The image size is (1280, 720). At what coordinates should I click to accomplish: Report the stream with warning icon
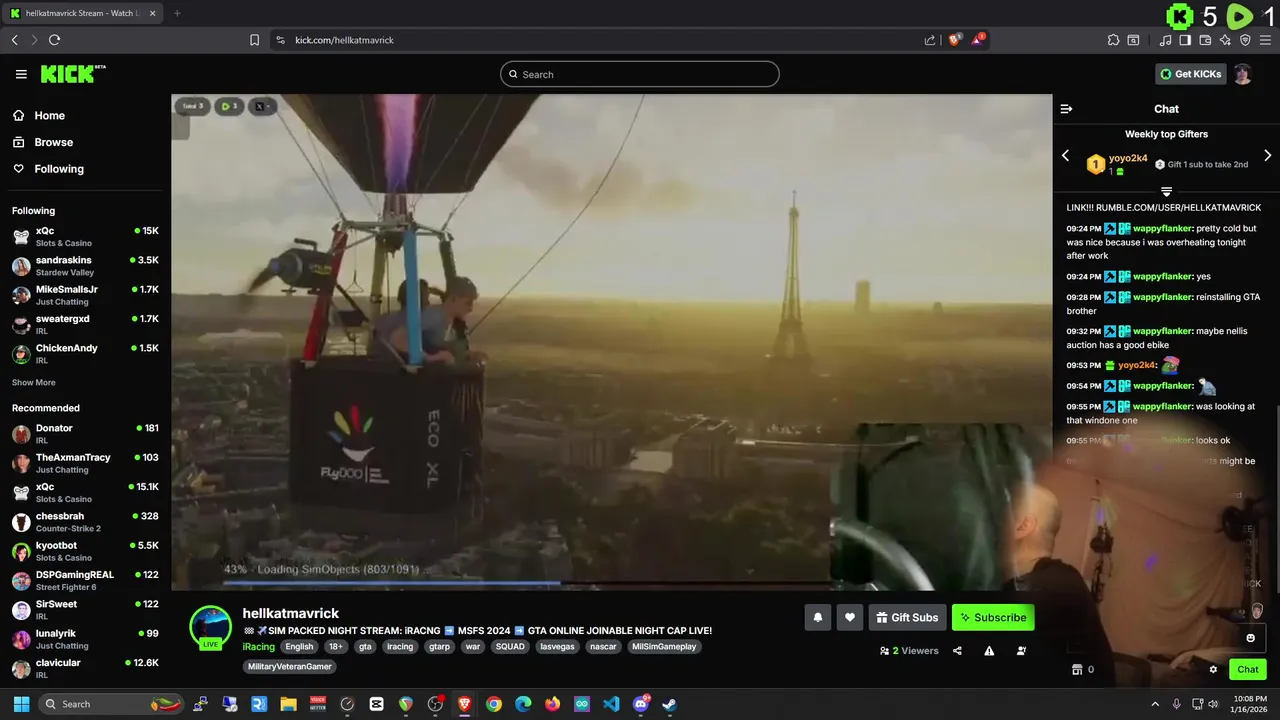[989, 651]
